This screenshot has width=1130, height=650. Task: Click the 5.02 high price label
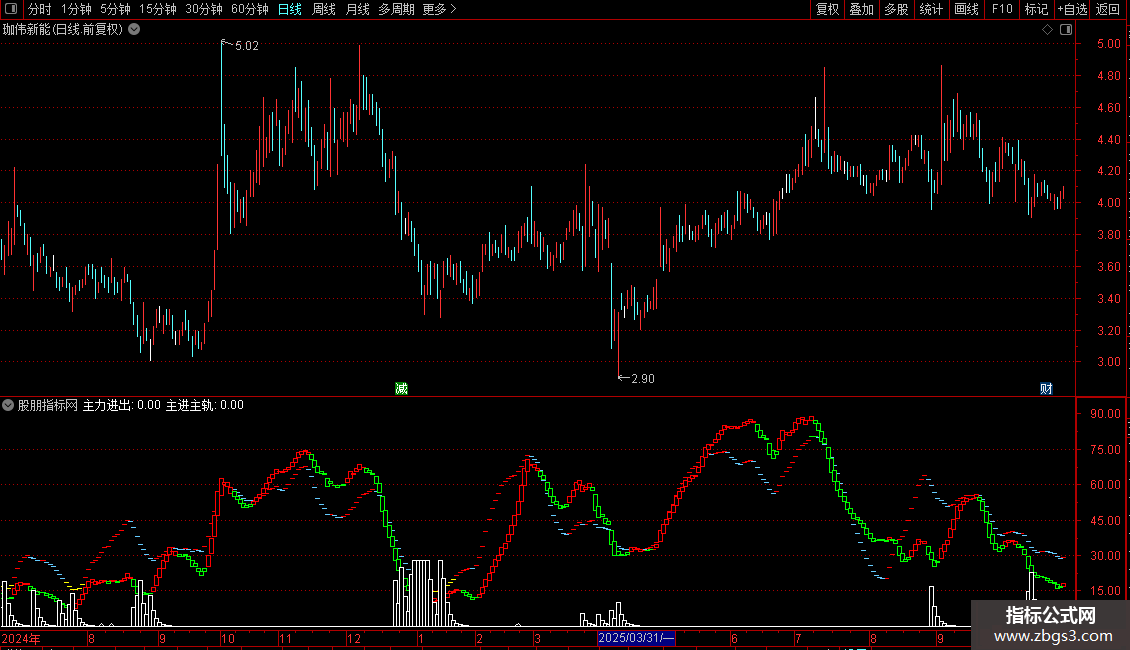246,46
